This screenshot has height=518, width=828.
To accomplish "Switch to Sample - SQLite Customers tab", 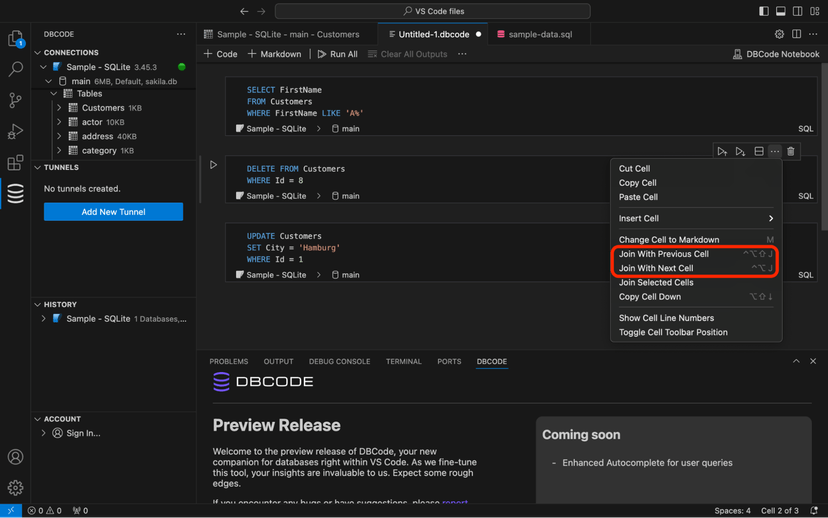I will point(288,34).
